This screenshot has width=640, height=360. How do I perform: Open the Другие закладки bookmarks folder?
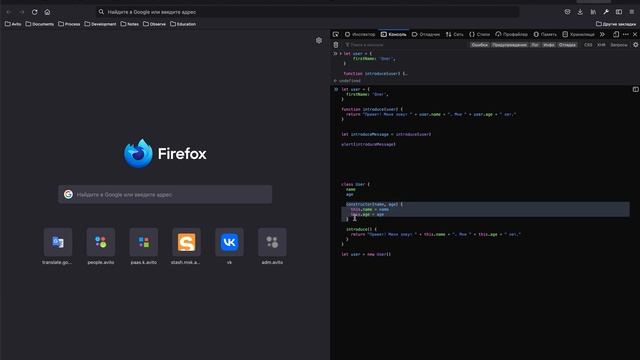click(x=616, y=24)
